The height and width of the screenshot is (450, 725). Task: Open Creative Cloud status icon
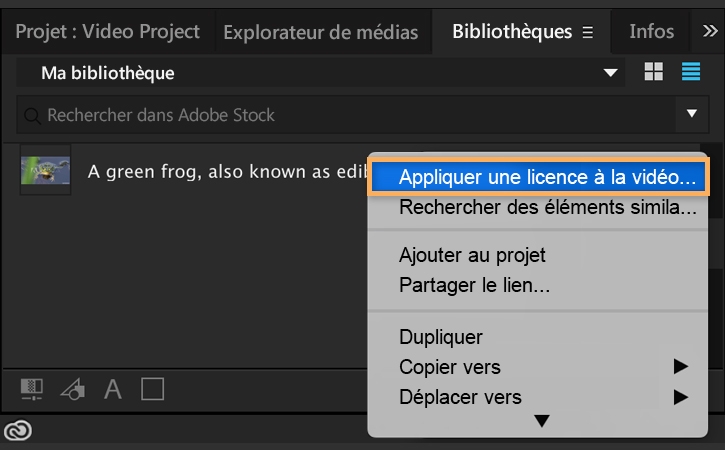click(x=18, y=430)
